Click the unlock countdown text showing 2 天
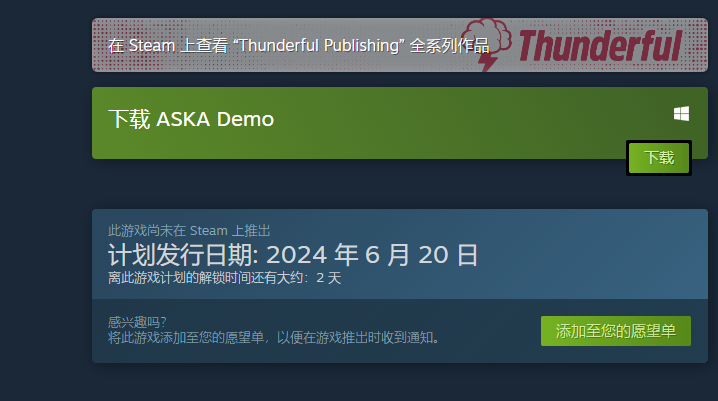This screenshot has width=718, height=401. [x=224, y=278]
